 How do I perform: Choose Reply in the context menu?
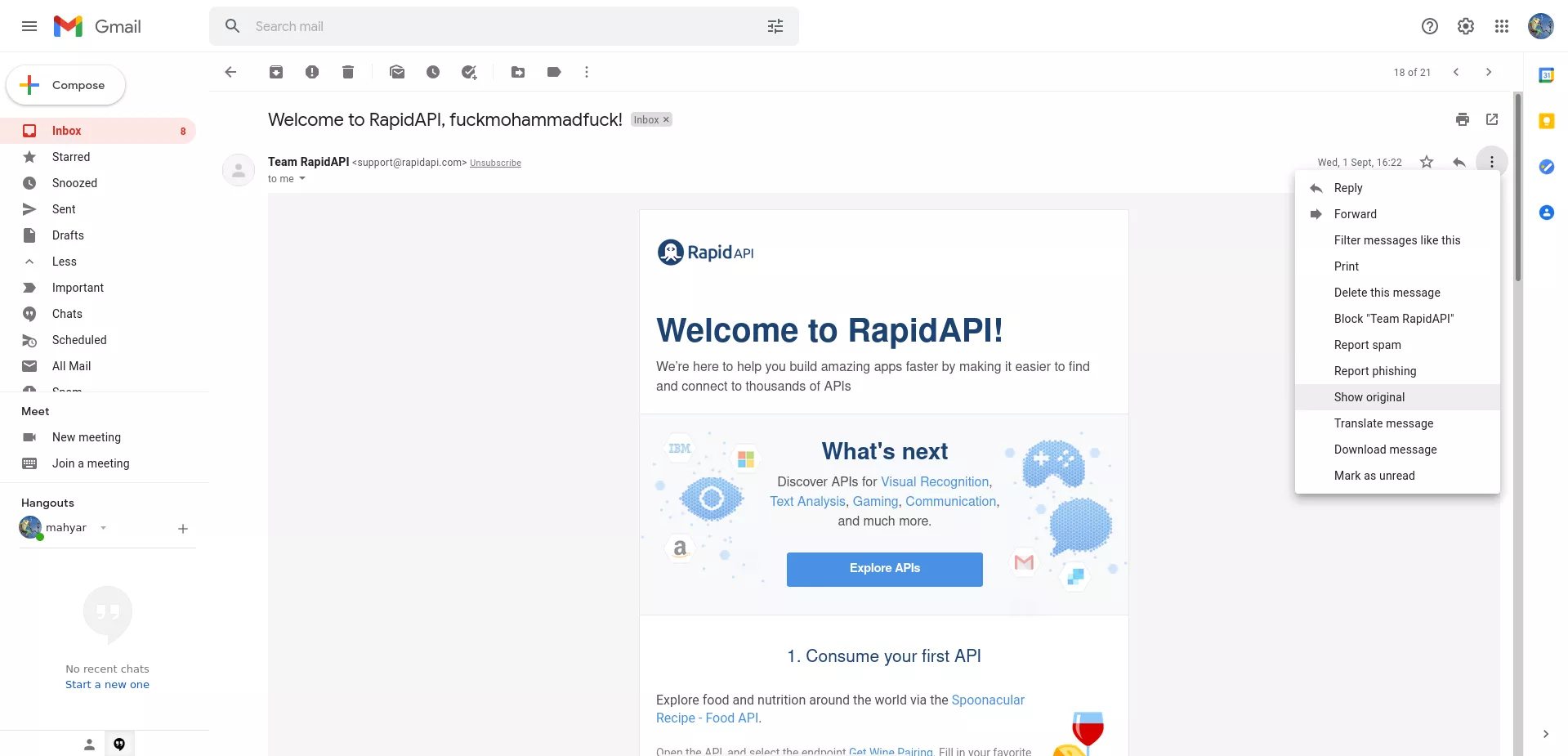coord(1397,188)
